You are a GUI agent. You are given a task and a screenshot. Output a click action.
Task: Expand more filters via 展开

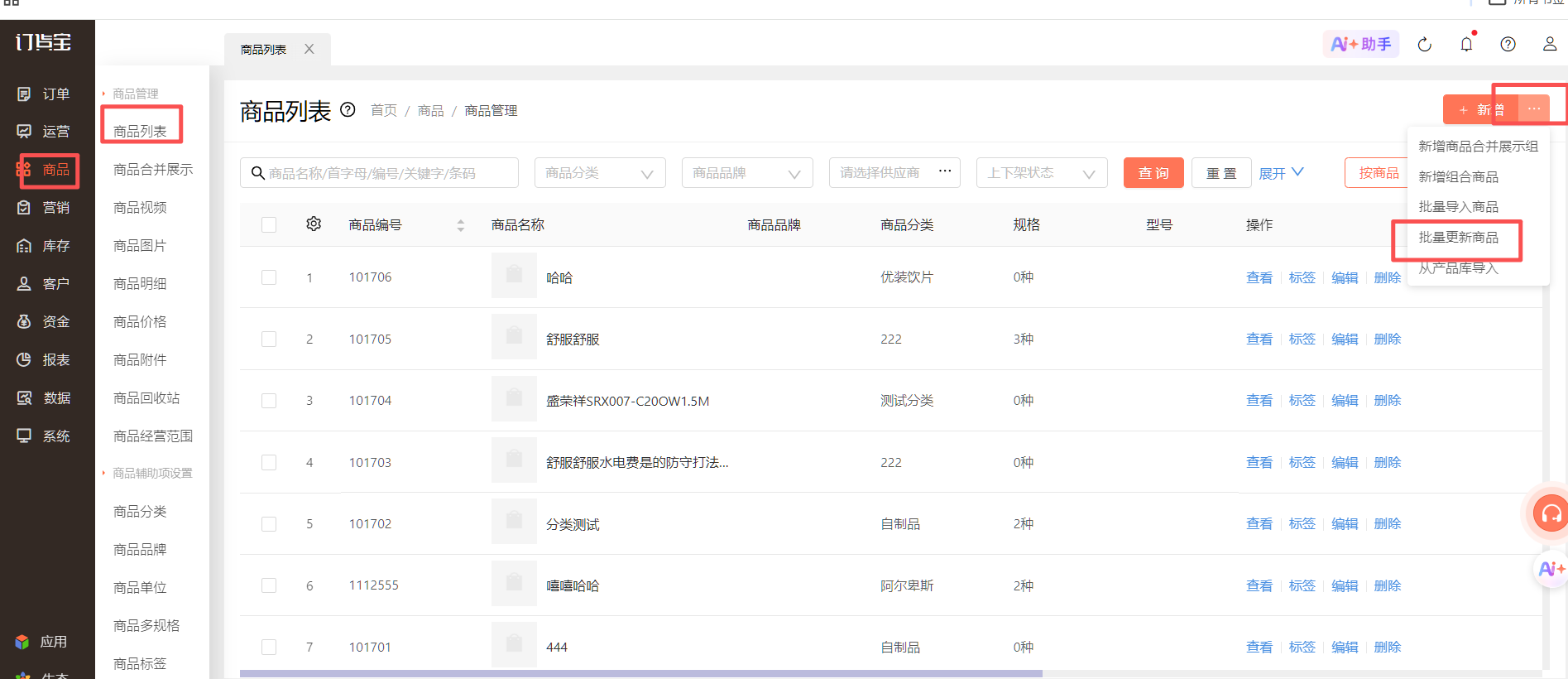click(1281, 173)
